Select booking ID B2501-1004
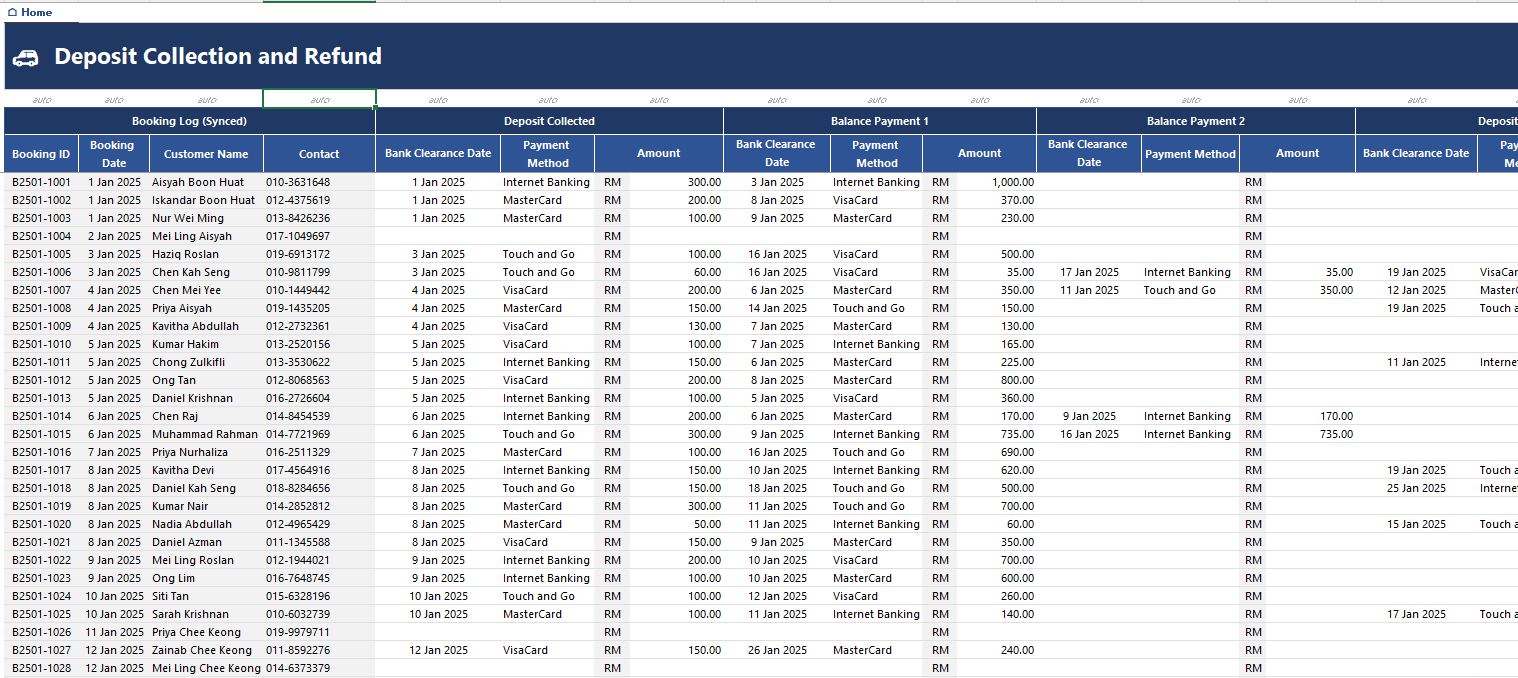 click(41, 236)
